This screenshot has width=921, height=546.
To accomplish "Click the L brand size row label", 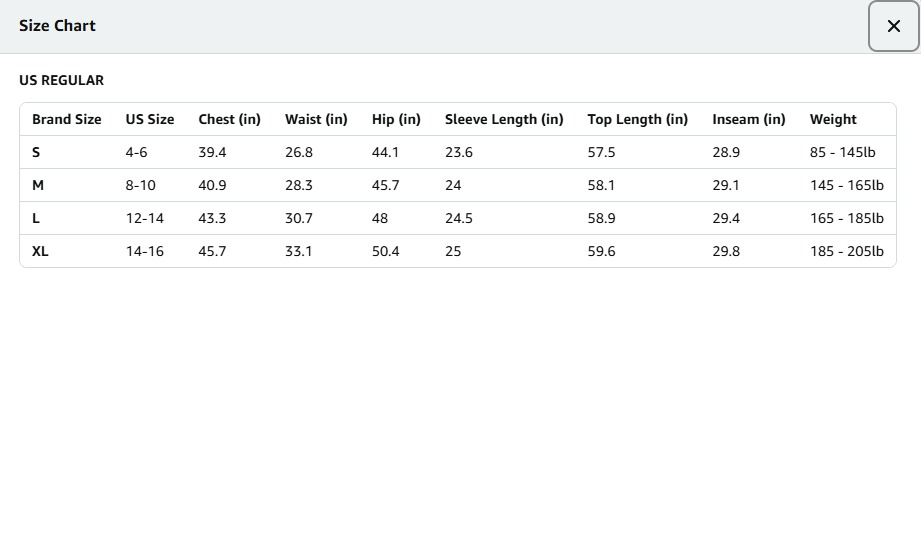I will [36, 218].
